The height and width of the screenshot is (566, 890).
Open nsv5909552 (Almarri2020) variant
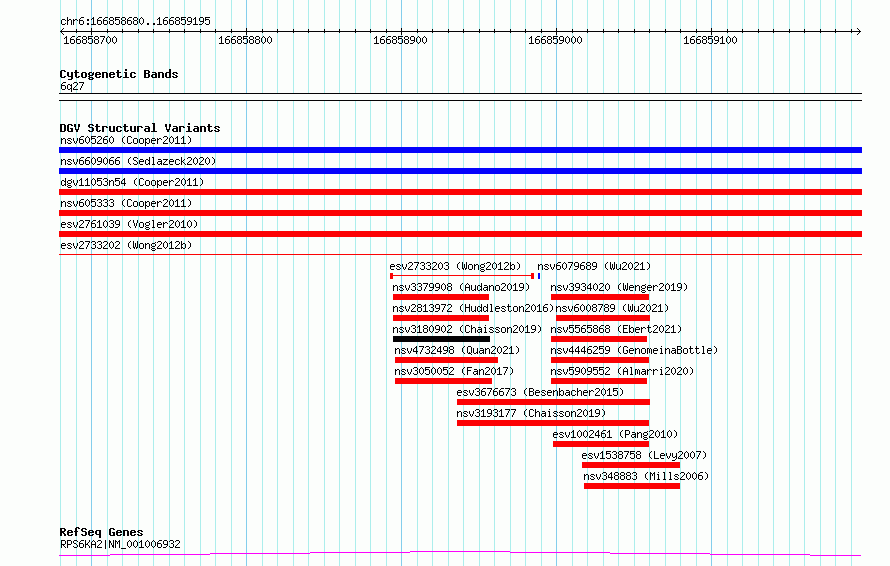coord(622,371)
